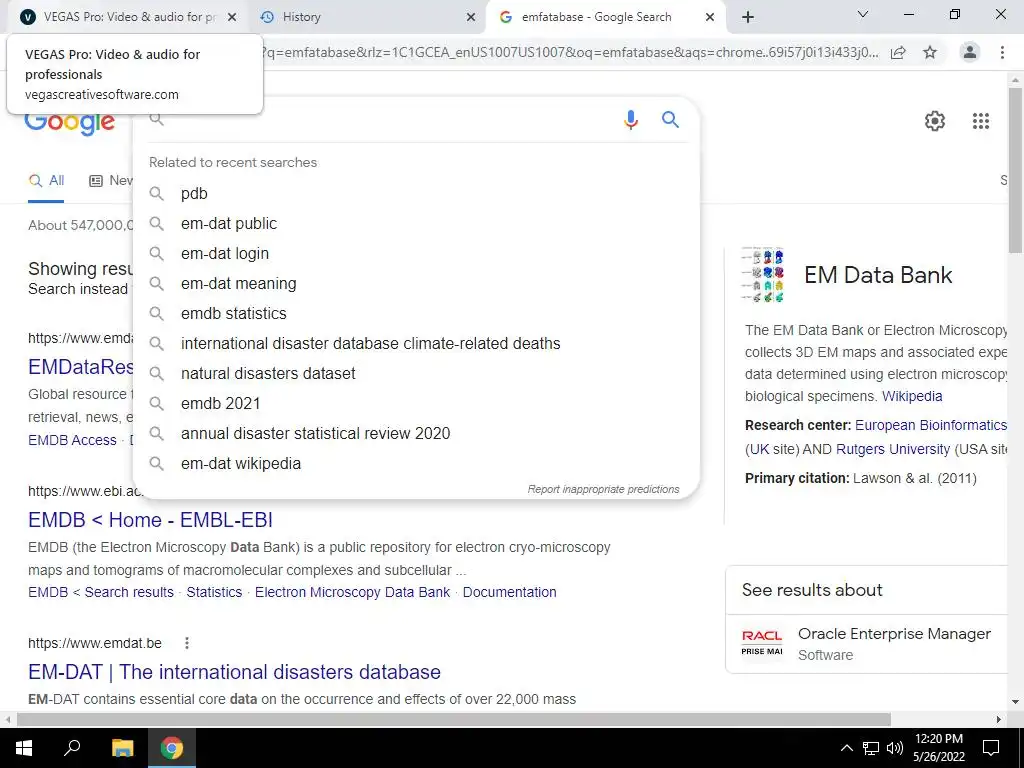Click the scroll down arrow

tap(1015, 703)
